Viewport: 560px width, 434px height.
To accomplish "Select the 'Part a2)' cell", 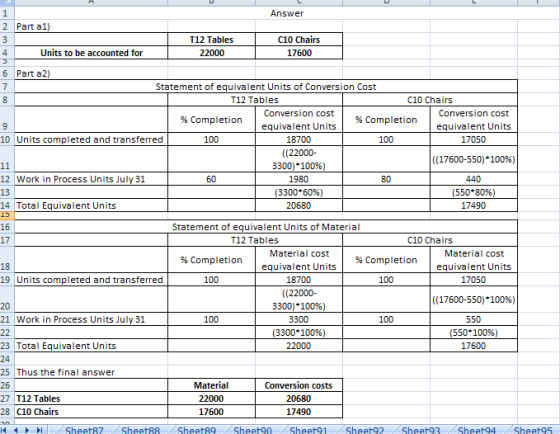I will tap(91, 74).
